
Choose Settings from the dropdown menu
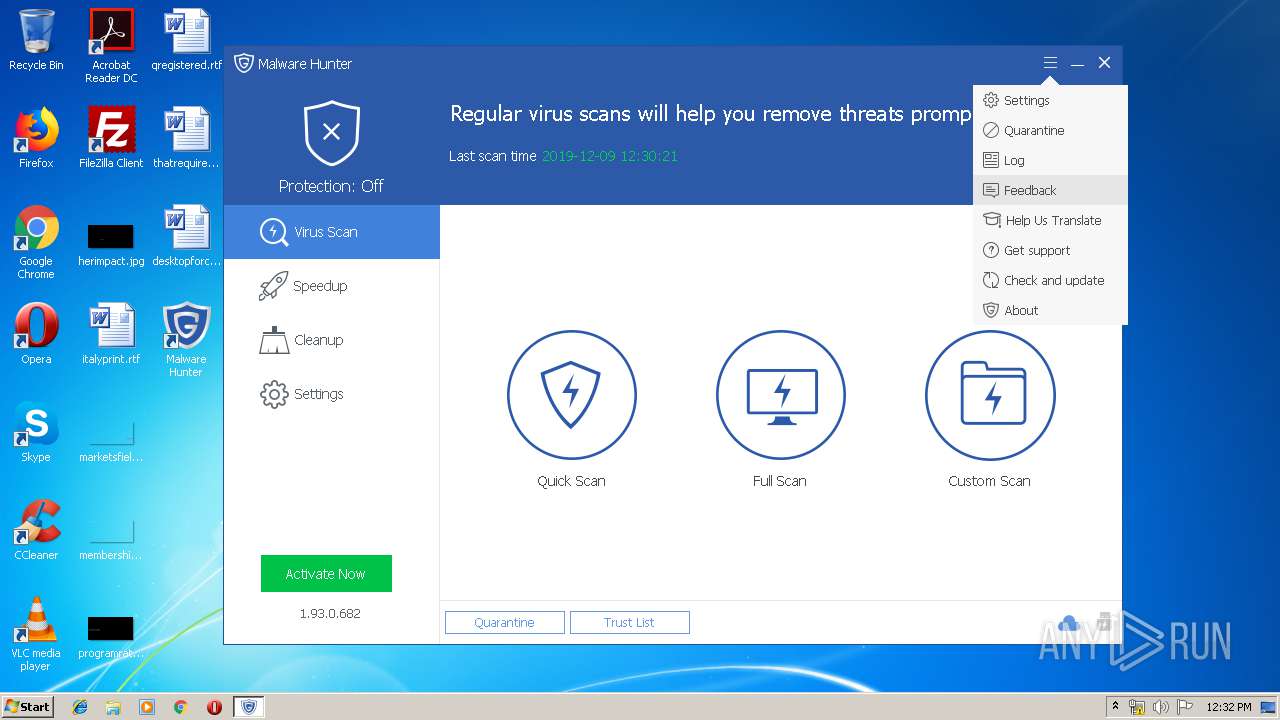point(1050,100)
